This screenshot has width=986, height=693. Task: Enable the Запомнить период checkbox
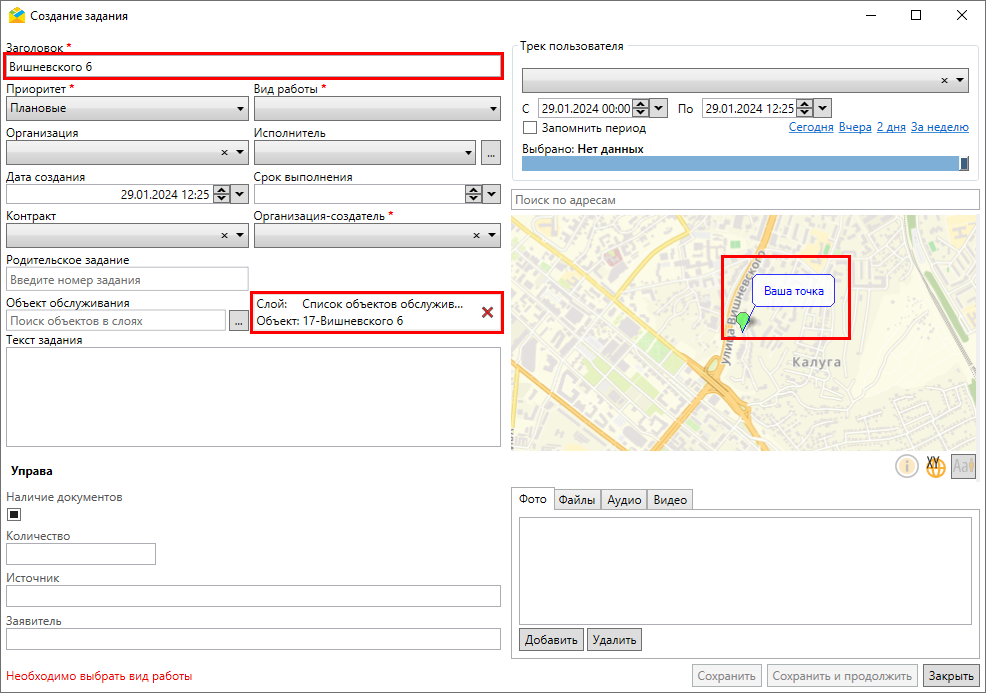(x=530, y=128)
